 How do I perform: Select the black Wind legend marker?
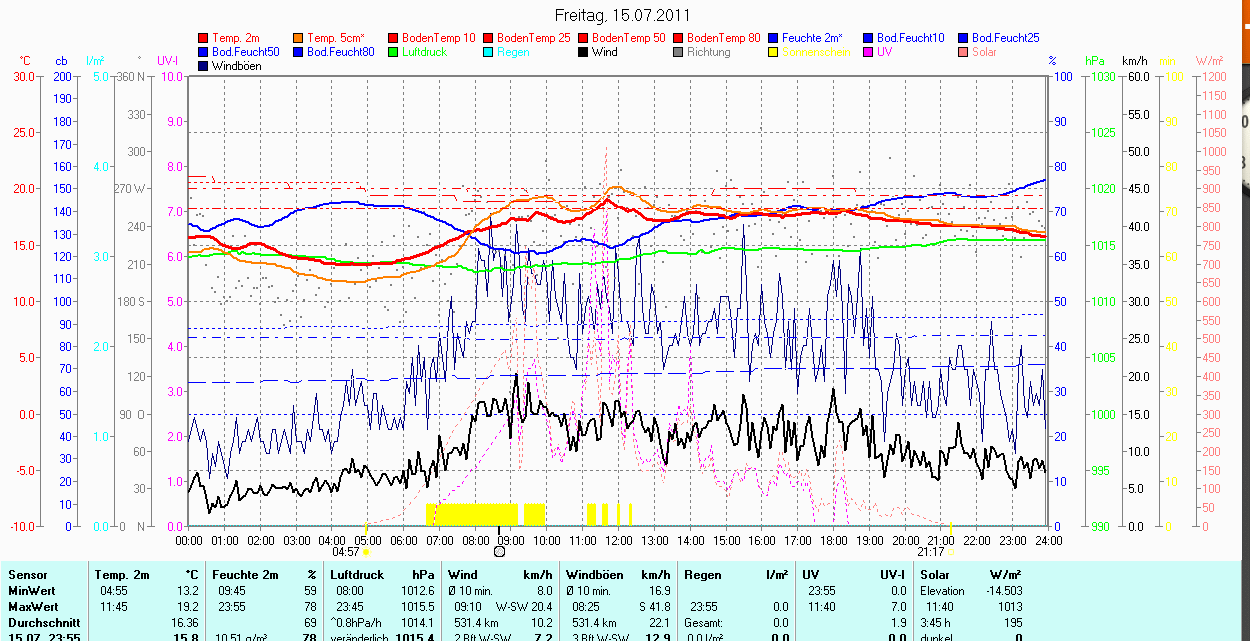coord(584,52)
